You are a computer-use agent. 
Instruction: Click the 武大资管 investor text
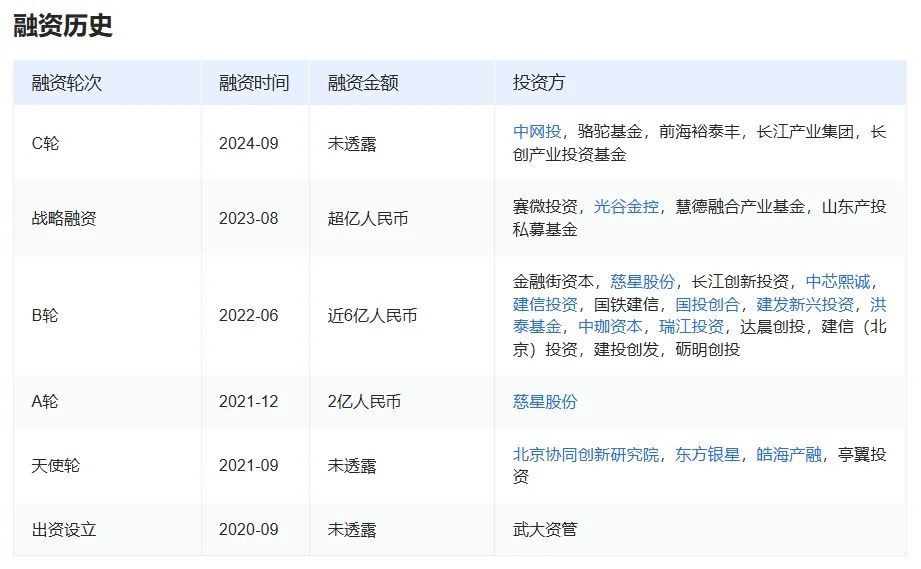click(545, 530)
